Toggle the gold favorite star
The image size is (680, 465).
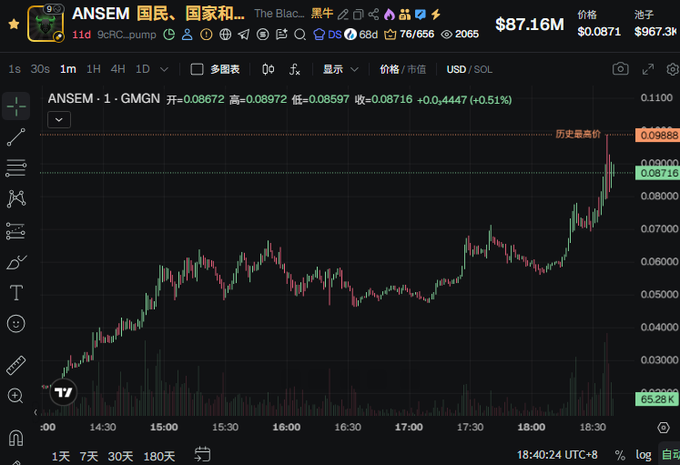click(x=14, y=24)
